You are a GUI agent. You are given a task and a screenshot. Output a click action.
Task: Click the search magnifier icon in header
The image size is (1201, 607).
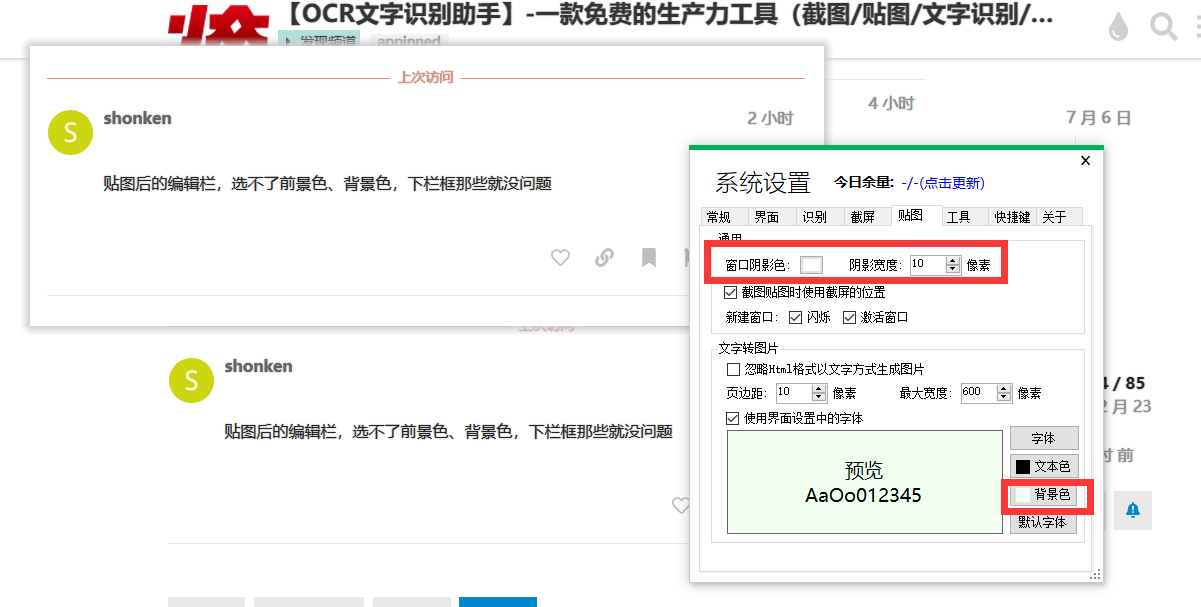point(1163,27)
